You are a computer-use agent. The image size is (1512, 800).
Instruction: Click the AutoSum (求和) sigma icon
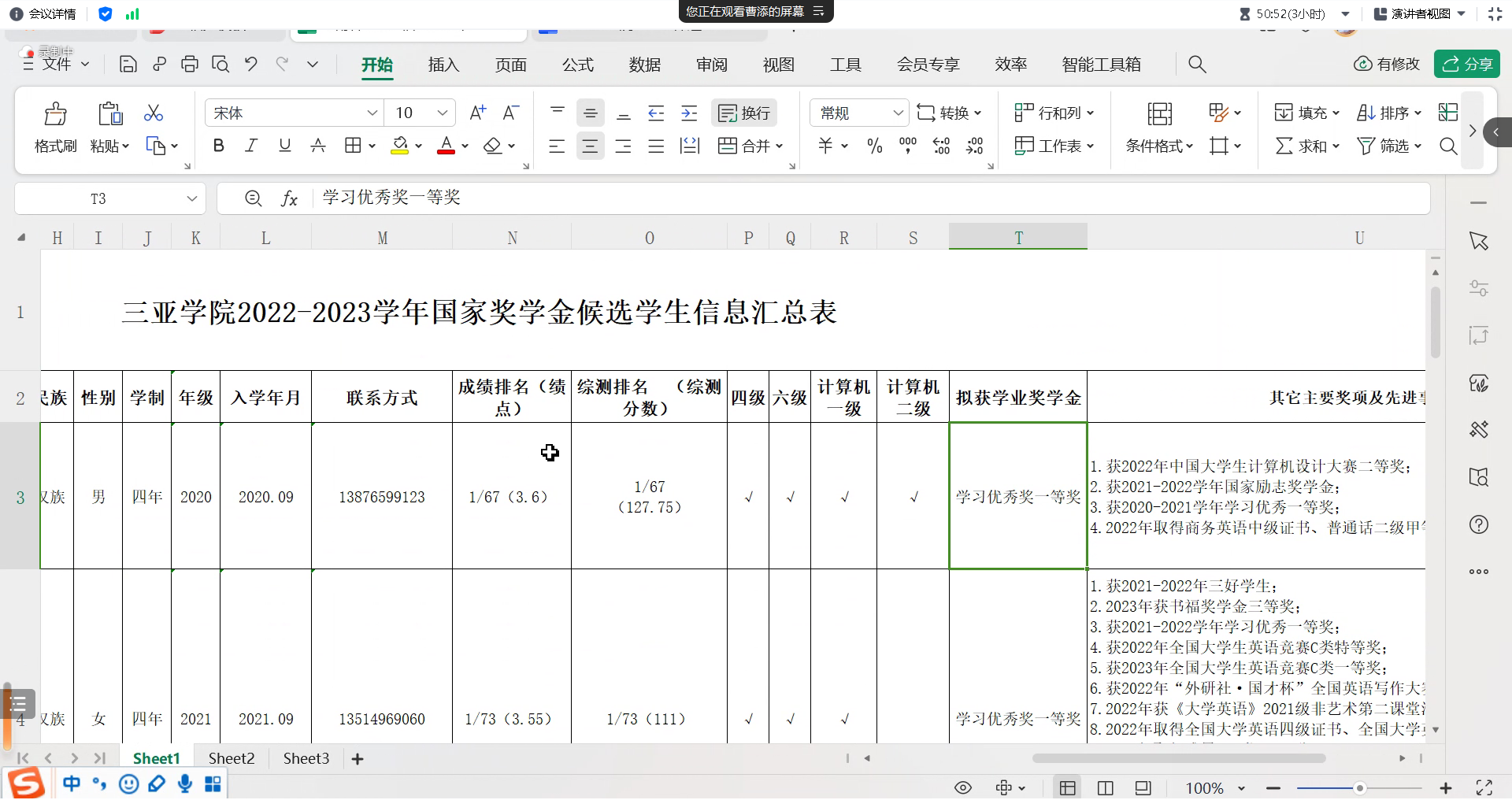[1284, 146]
